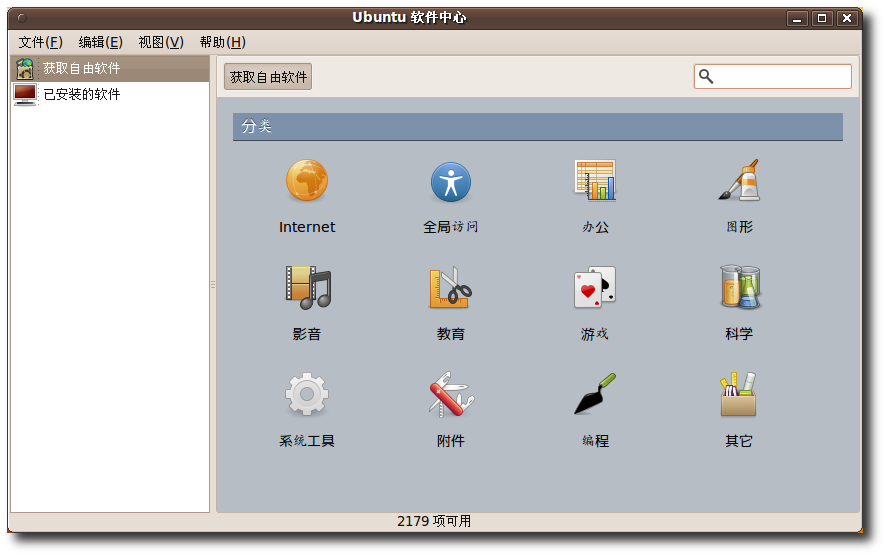Click the 科学 category label
This screenshot has height=556, width=886.
739,334
